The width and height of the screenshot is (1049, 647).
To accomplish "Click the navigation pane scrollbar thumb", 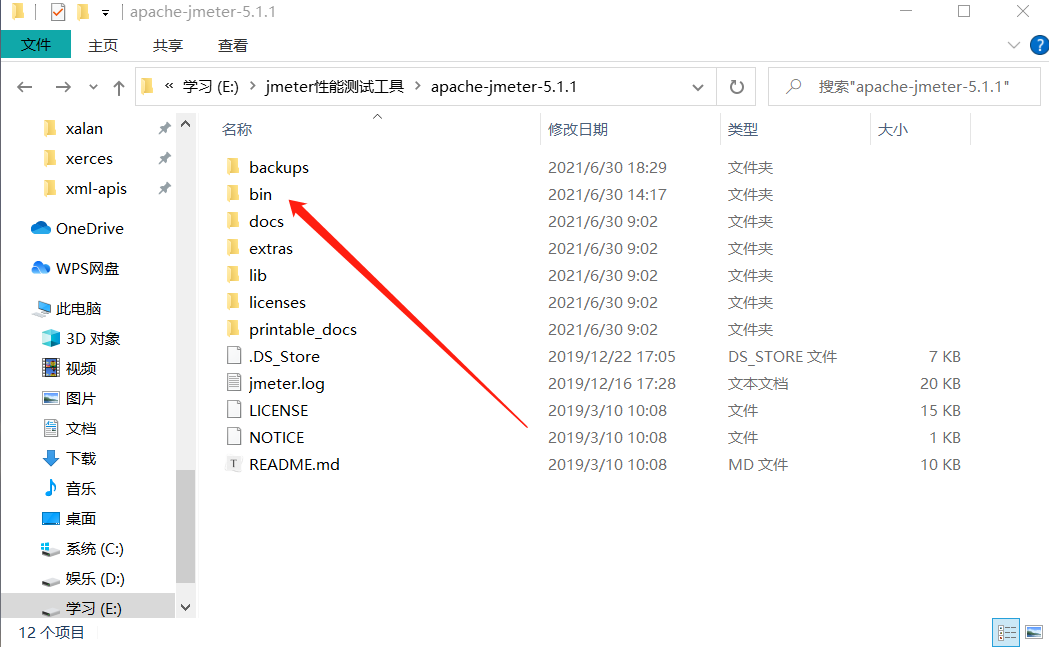I will click(x=186, y=526).
